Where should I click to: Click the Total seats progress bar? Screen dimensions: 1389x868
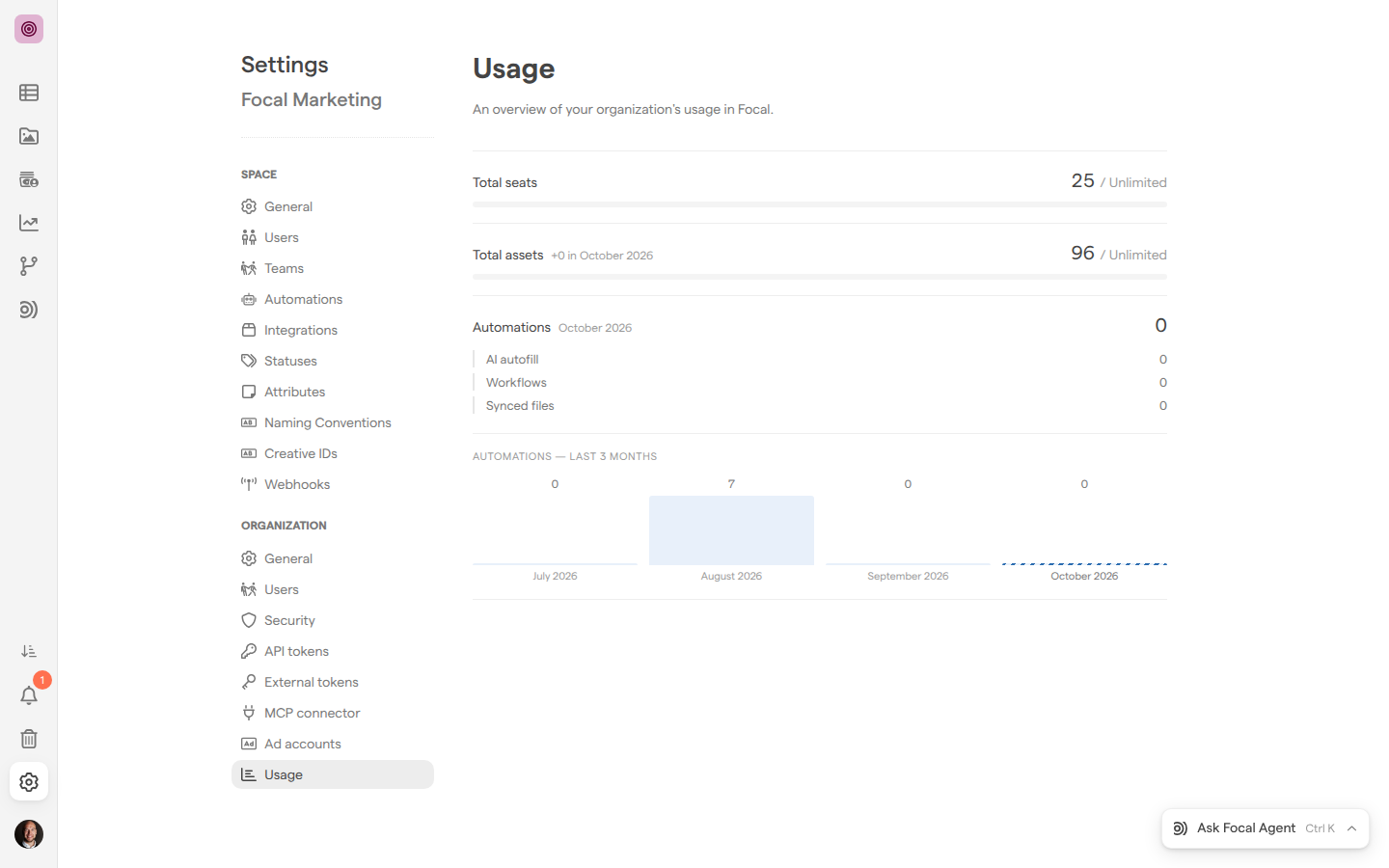pos(820,204)
